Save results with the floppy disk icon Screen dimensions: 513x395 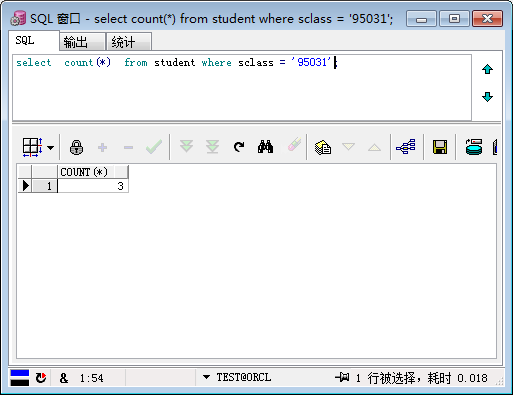[x=440, y=147]
